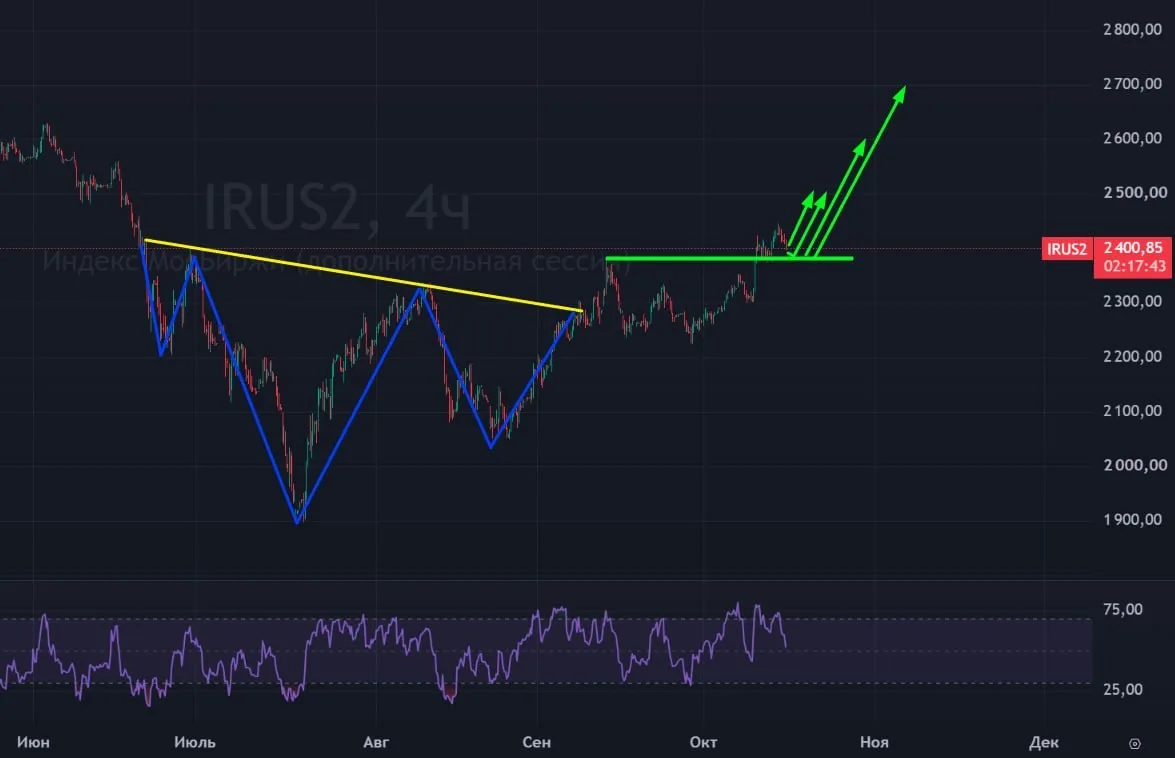Click the Авг label on the time axis
Image resolution: width=1175 pixels, height=758 pixels.
376,742
